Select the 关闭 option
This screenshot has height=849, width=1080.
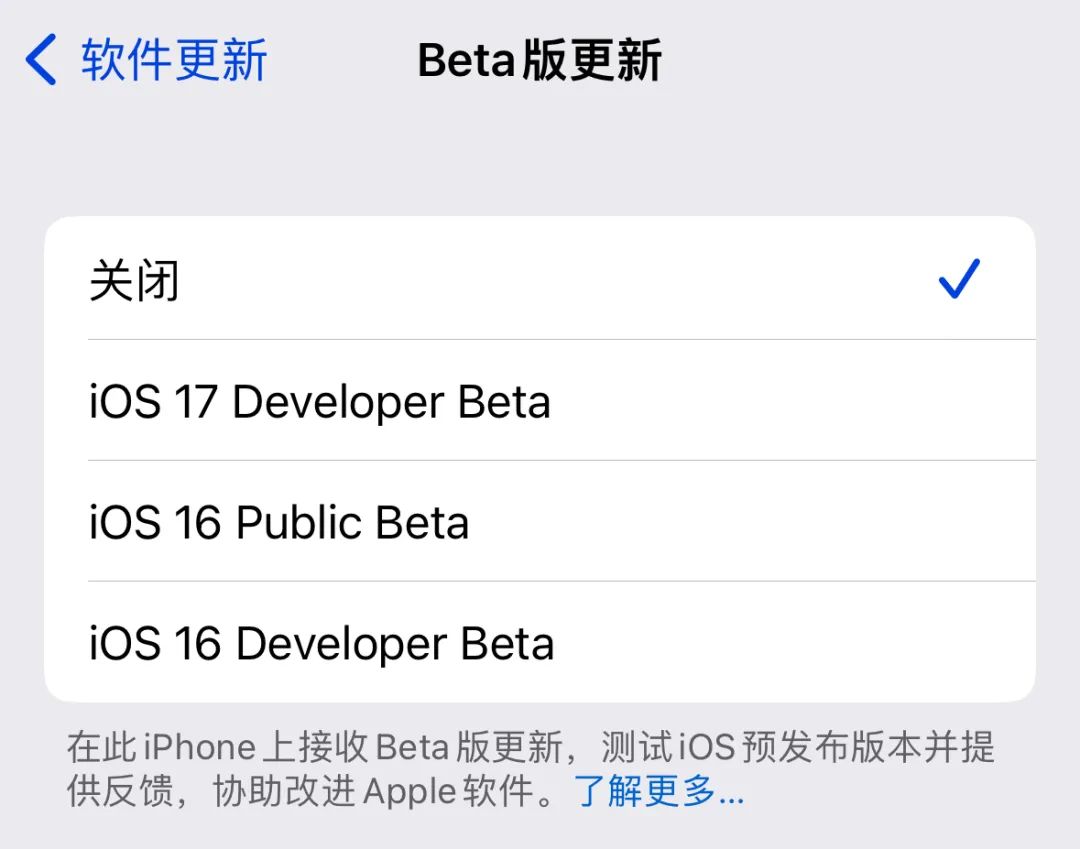[x=134, y=281]
